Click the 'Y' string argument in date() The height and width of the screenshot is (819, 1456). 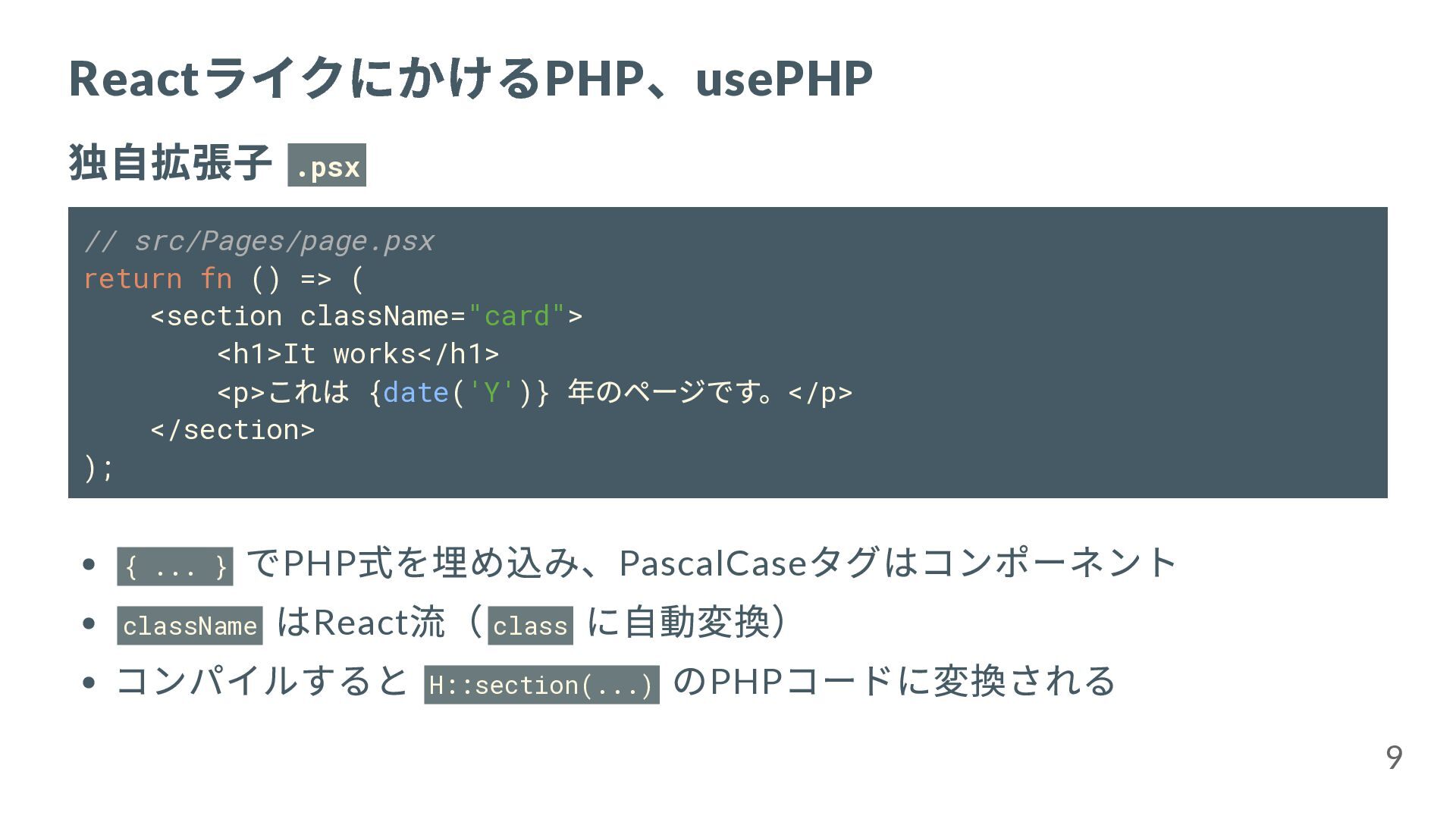pos(491,392)
